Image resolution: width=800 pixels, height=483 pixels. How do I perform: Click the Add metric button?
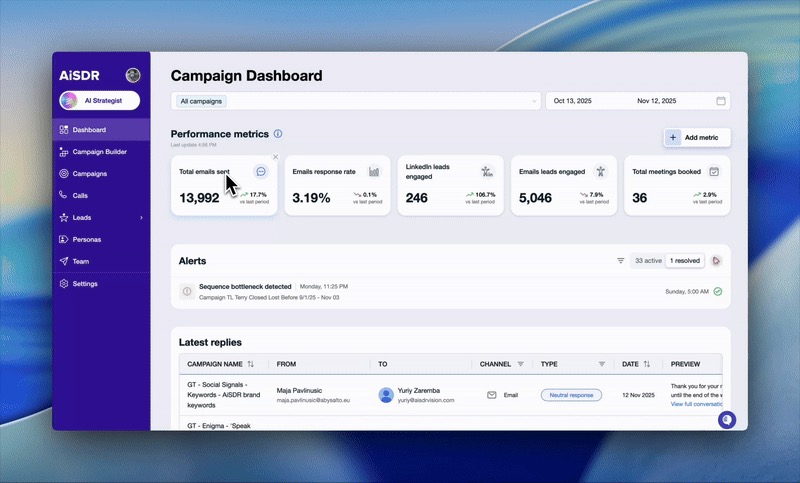(x=697, y=137)
